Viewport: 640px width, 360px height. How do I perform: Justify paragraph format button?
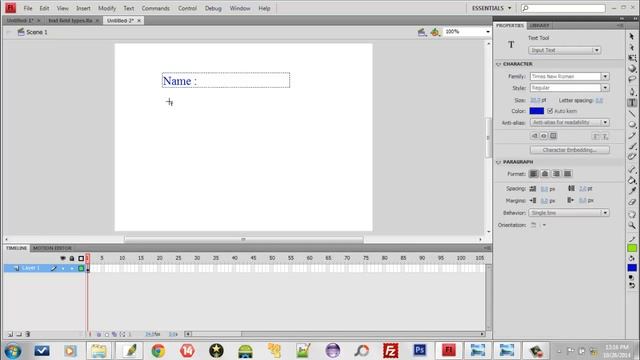tap(568, 174)
